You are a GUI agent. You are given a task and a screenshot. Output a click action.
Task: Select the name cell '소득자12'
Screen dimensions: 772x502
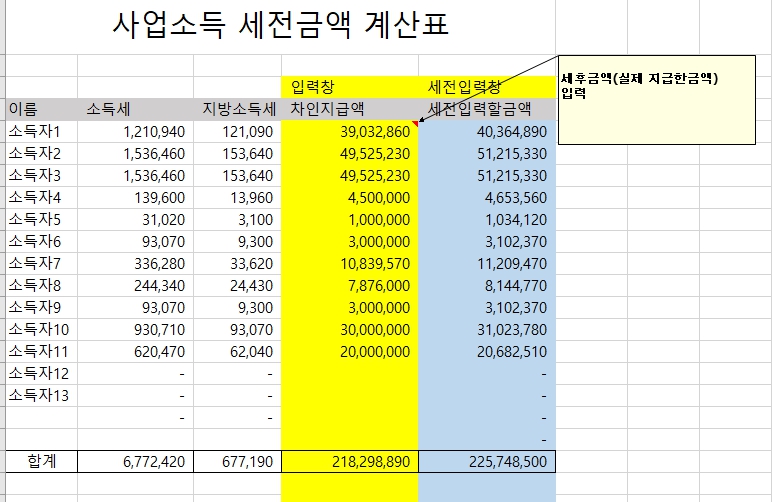point(41,374)
